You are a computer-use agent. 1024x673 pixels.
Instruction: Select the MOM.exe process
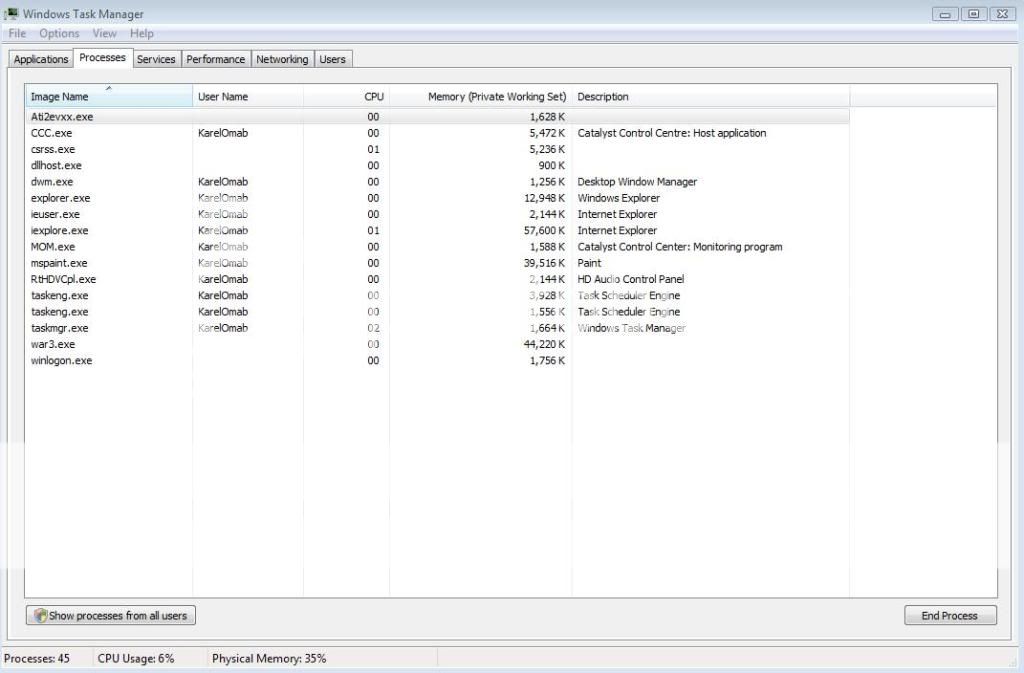(438, 247)
